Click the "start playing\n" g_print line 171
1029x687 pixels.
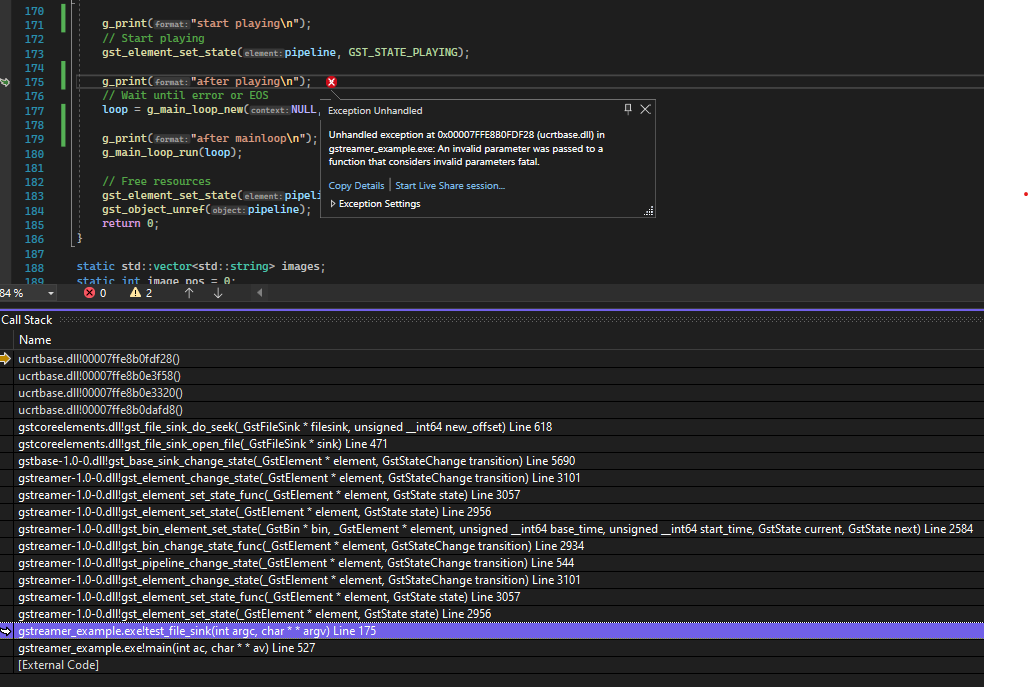(x=207, y=24)
